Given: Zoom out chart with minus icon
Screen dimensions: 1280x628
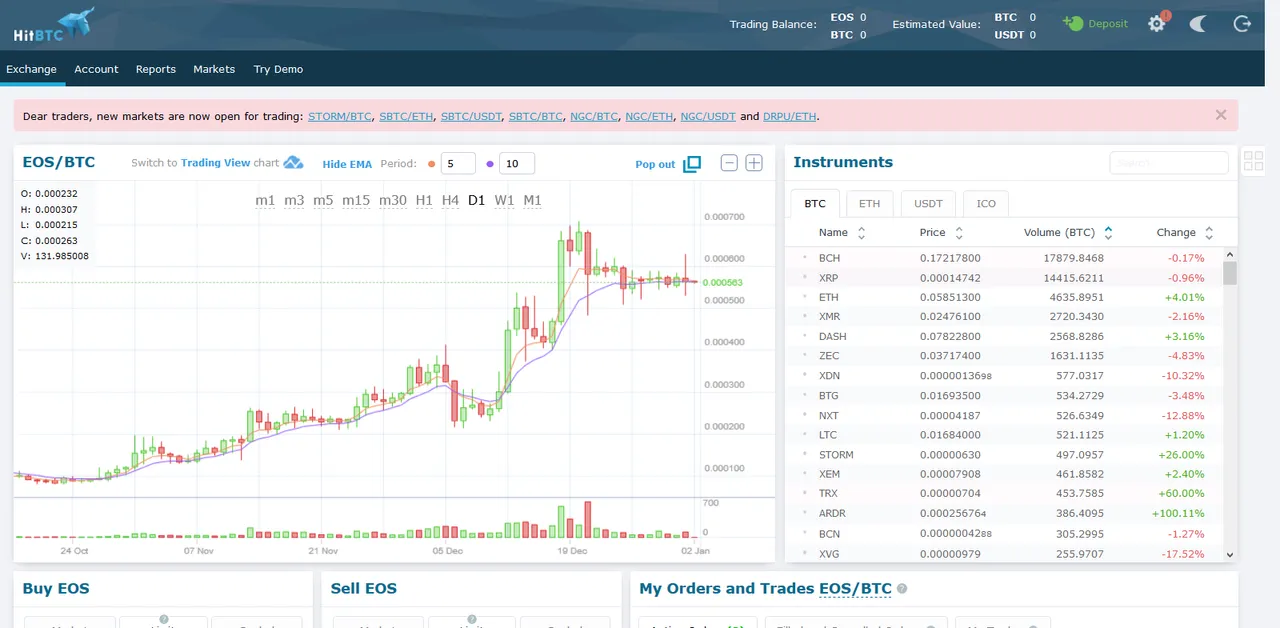Looking at the screenshot, I should click(x=729, y=163).
